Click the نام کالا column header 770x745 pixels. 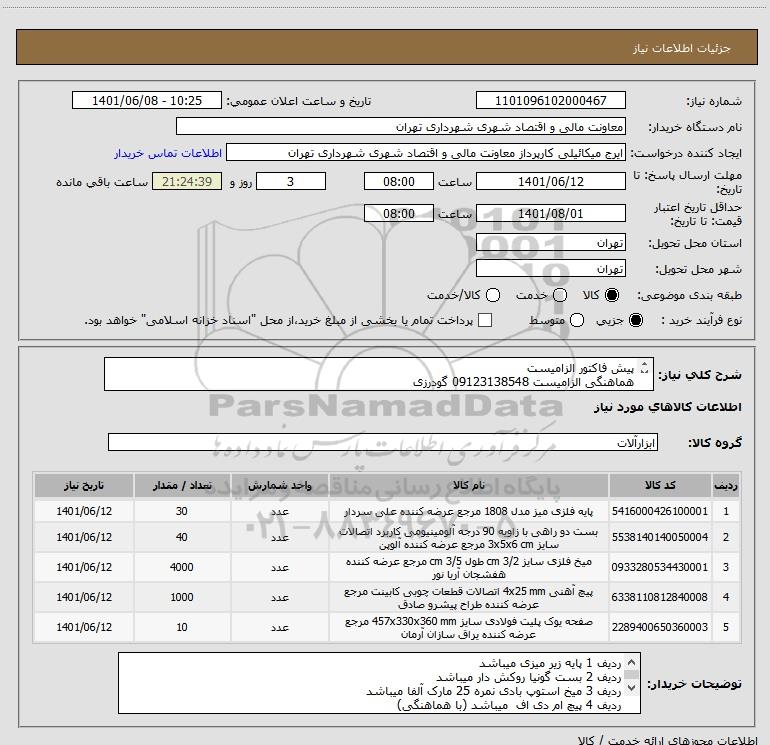(x=468, y=485)
